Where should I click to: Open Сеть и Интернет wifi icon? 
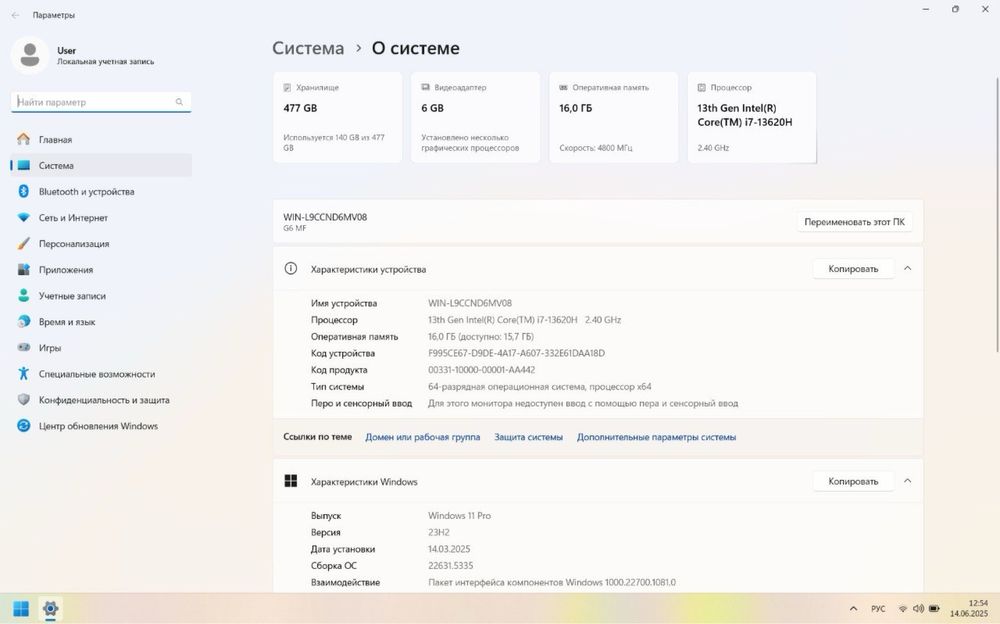24,218
